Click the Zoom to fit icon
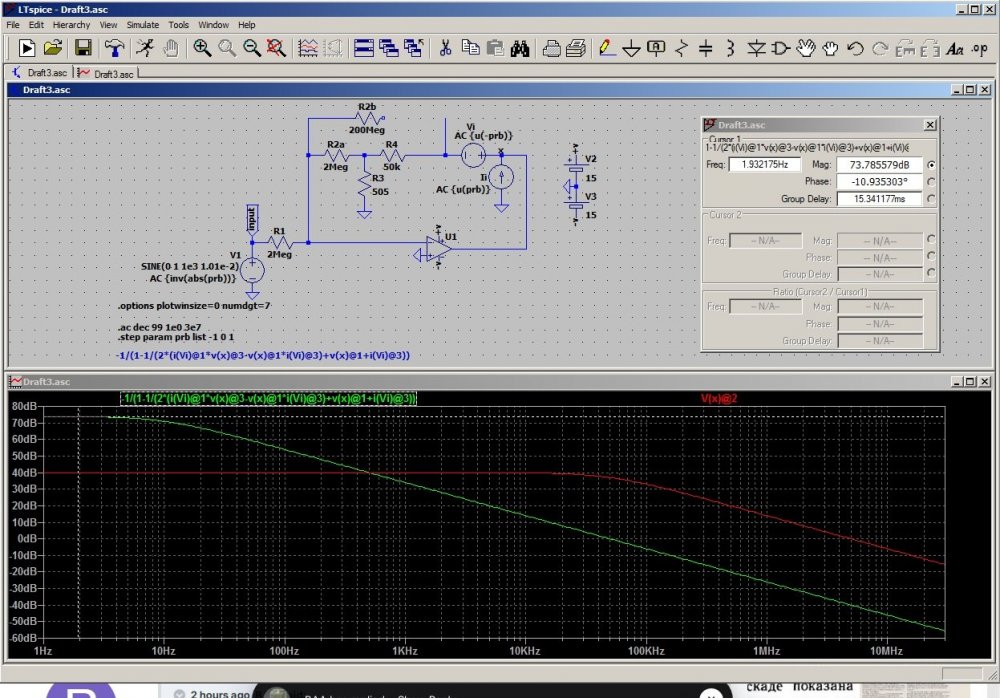1000x698 pixels. tap(277, 47)
